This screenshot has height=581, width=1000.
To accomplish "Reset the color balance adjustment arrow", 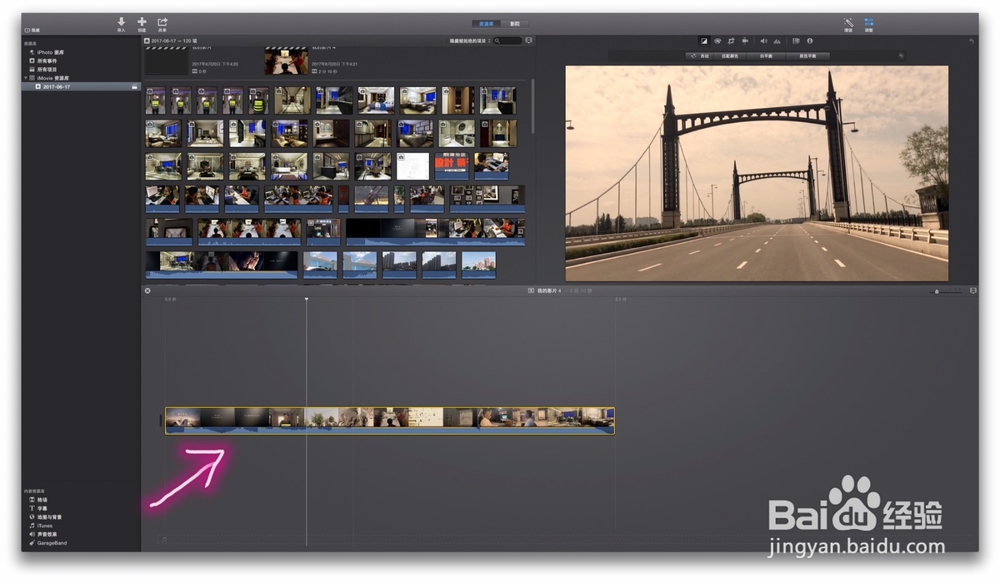I will [x=901, y=56].
